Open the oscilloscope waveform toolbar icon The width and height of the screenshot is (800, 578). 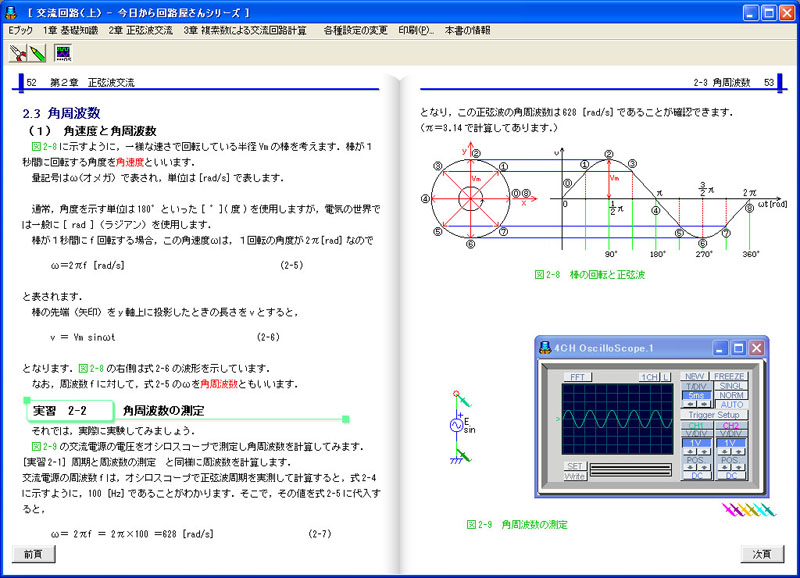tap(63, 53)
